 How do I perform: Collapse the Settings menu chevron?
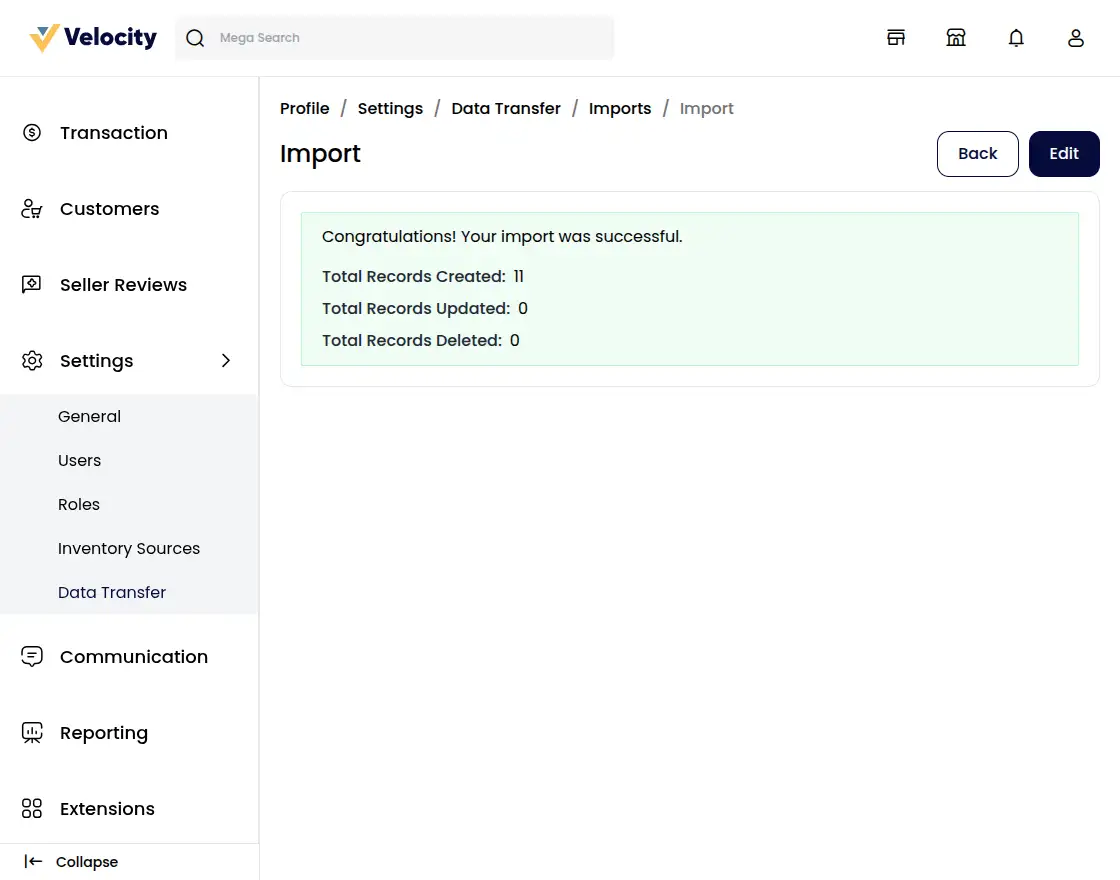(x=226, y=361)
